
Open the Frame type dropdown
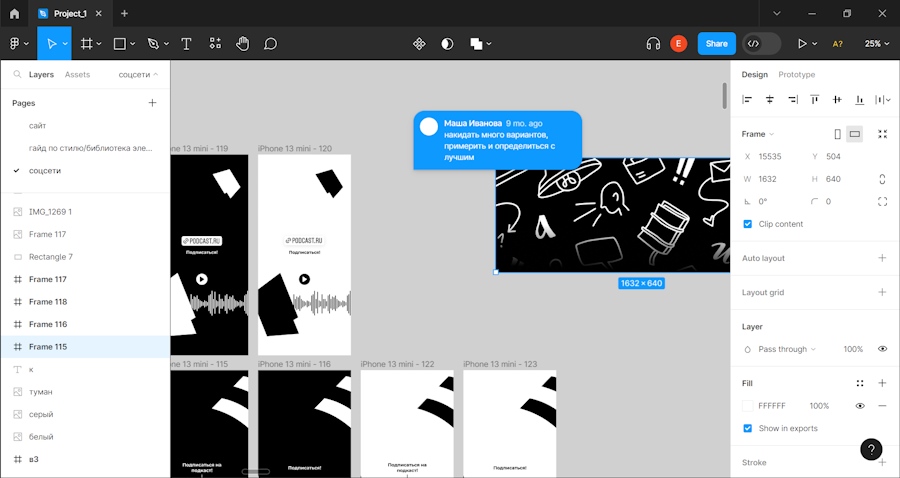coord(758,134)
